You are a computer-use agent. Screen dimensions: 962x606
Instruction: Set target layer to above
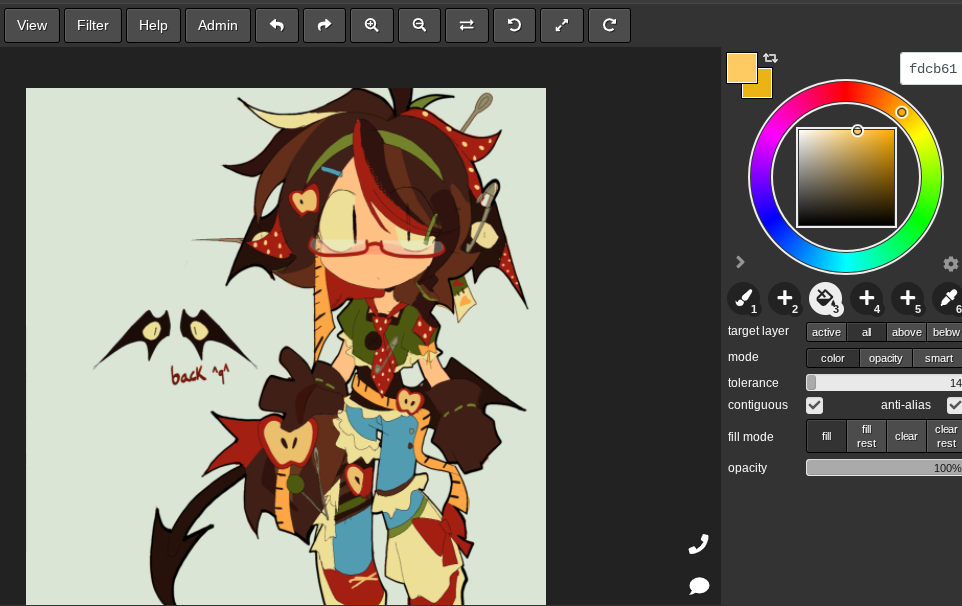point(907,332)
